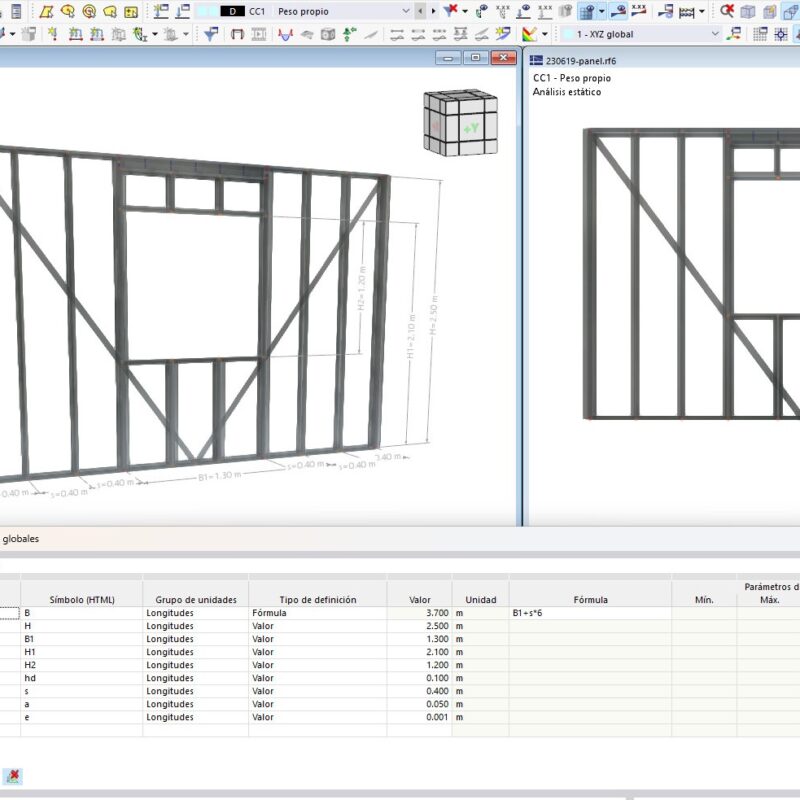This screenshot has width=800, height=800.
Task: Select the value cell 2.500 for H
Action: [419, 626]
